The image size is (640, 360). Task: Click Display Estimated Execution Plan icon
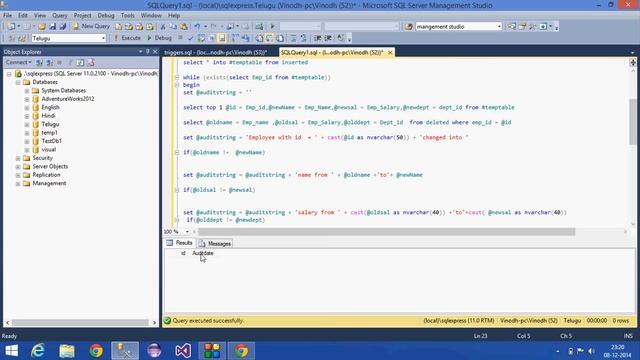coord(201,38)
